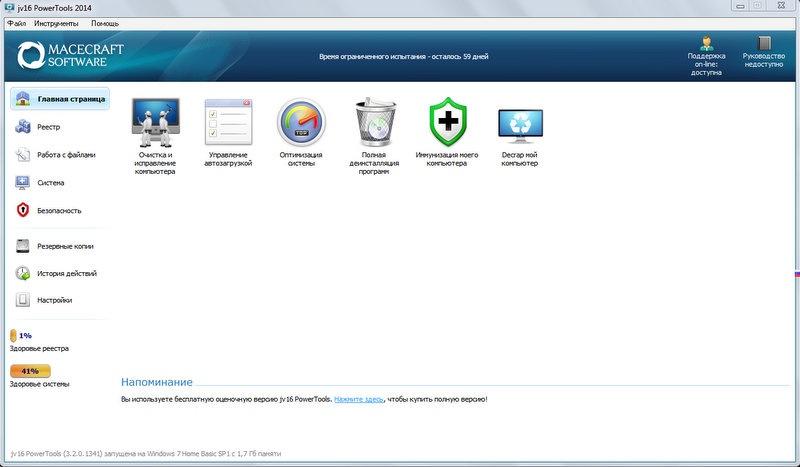Click the jv16 PowerTools version status text
Image resolution: width=800 pixels, height=467 pixels.
pyautogui.click(x=146, y=453)
